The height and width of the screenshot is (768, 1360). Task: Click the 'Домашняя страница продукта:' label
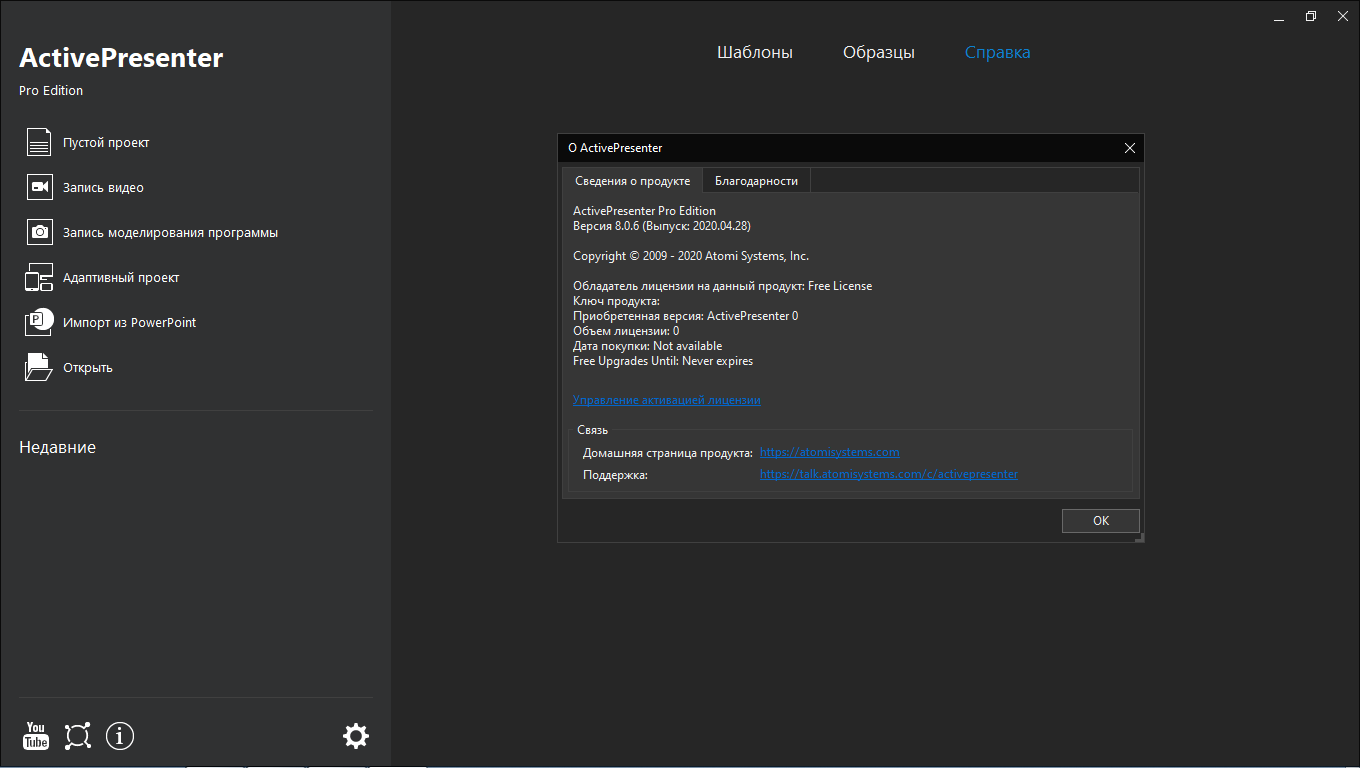click(668, 453)
